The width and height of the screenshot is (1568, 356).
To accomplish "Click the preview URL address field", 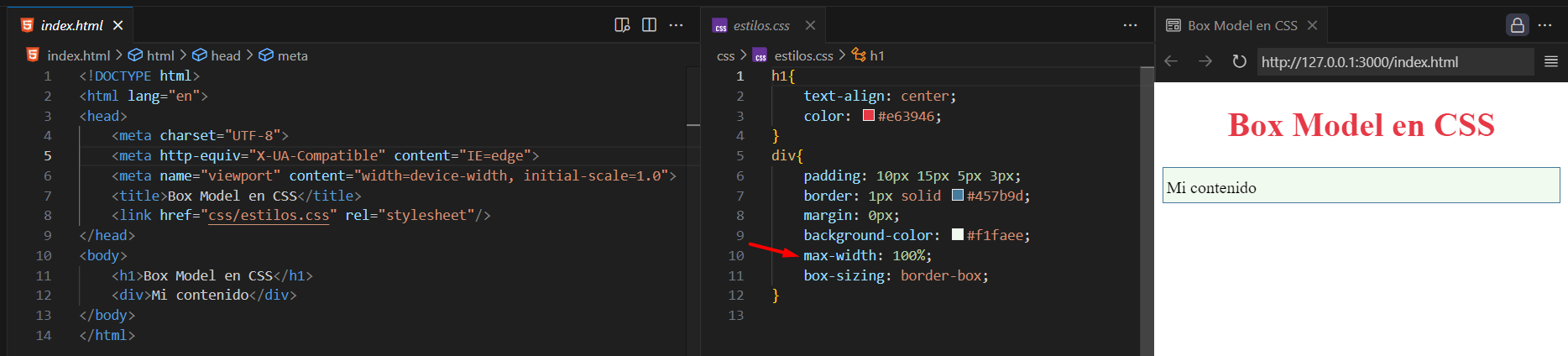I will 1395,61.
